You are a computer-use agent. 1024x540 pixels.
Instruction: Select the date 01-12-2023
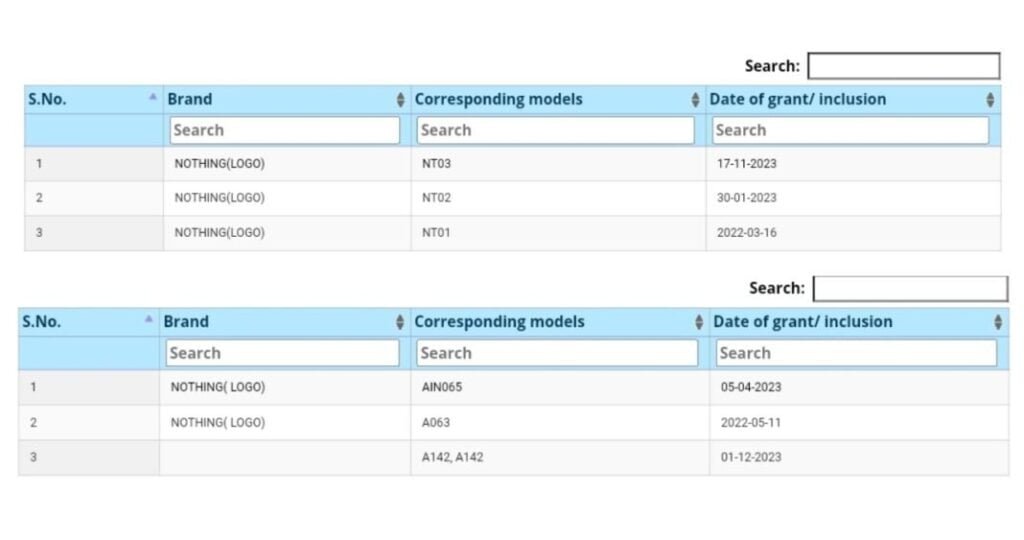click(751, 457)
